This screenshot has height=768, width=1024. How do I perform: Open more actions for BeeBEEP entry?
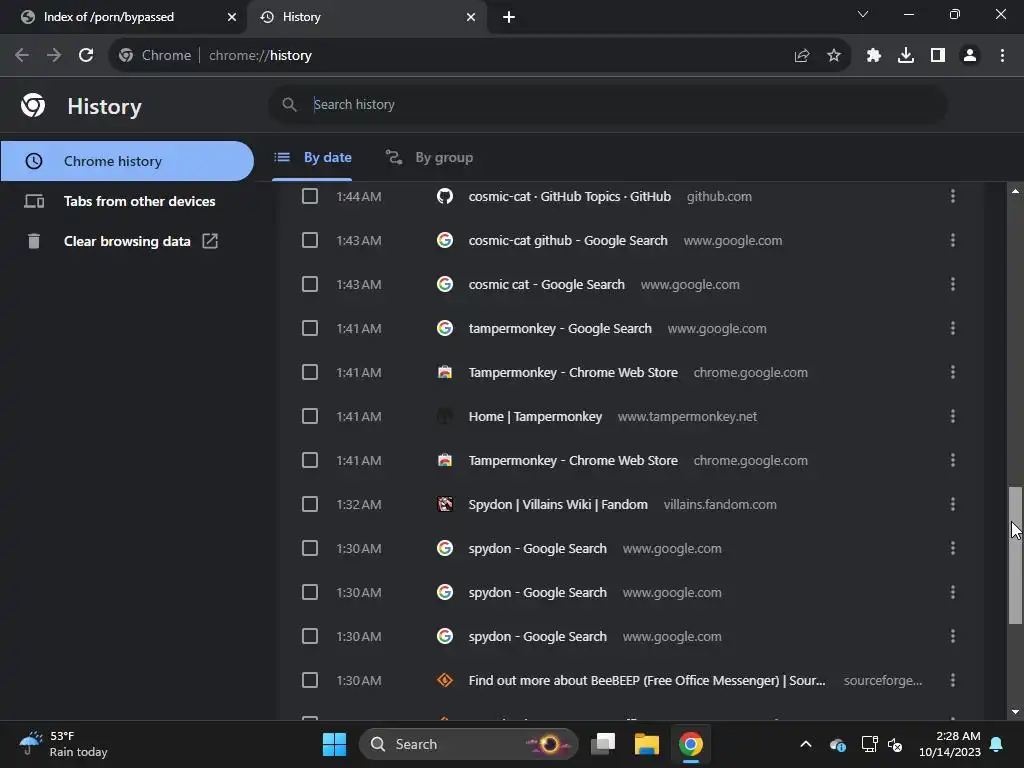(x=952, y=680)
